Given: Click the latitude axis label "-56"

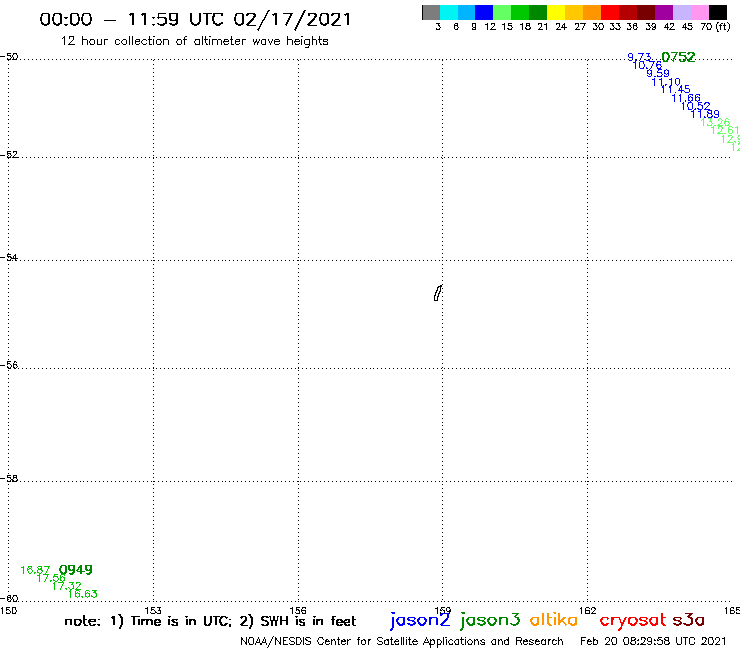Looking at the screenshot, I should coord(9,365).
